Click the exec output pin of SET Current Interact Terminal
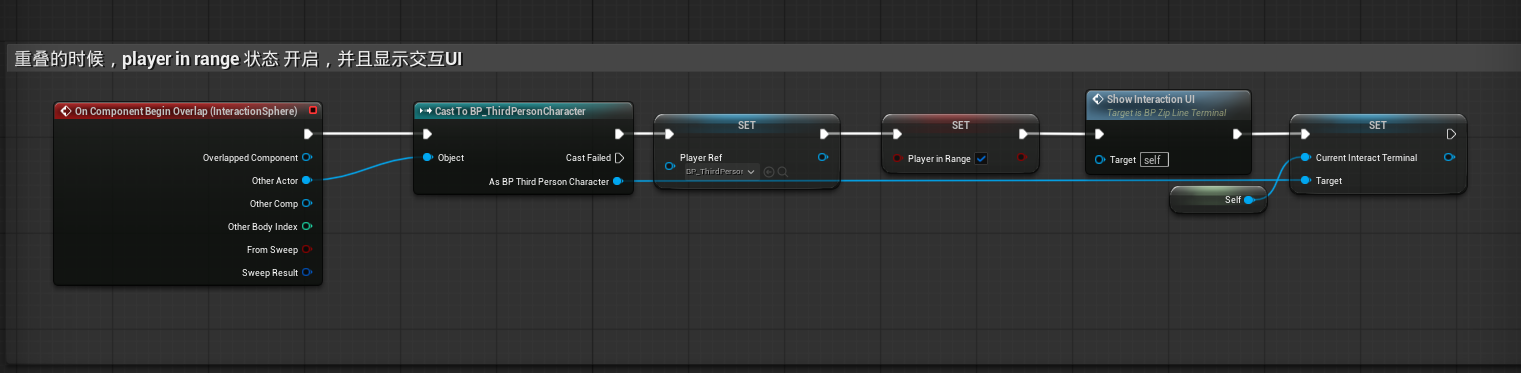 pos(1451,134)
